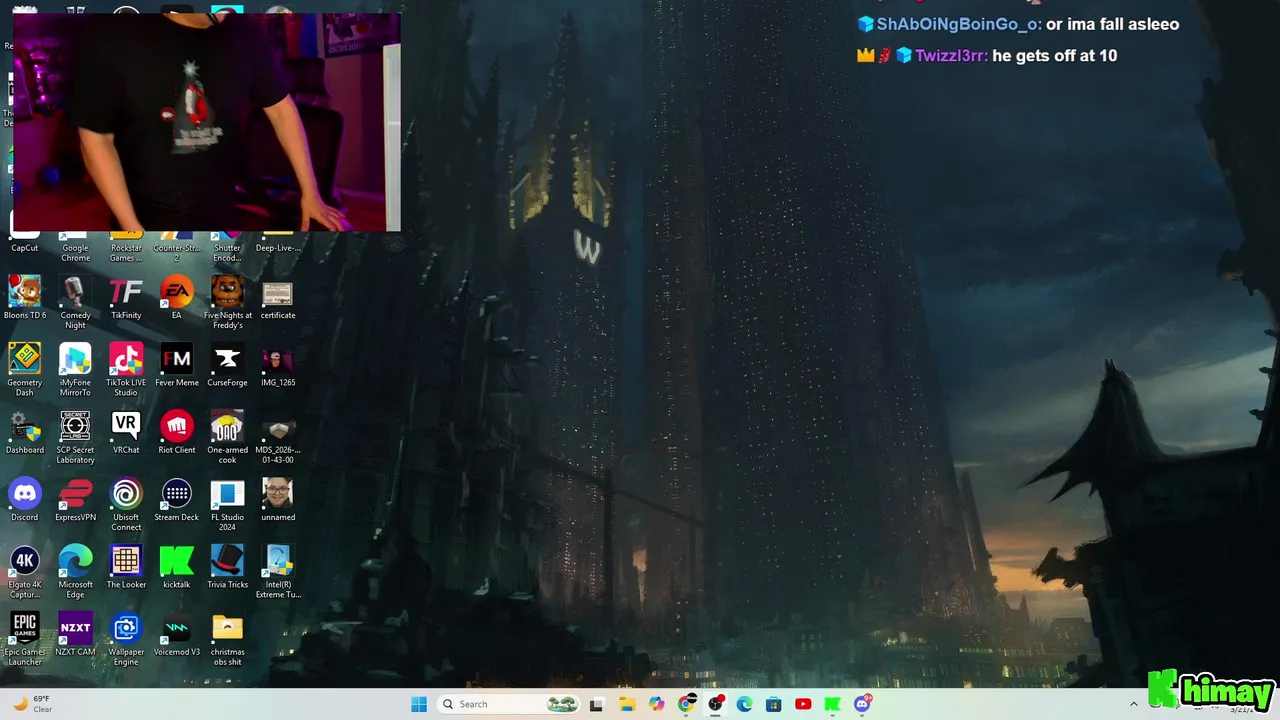This screenshot has height=720, width=1280.
Task: Open Task View from the taskbar
Action: coord(597,704)
